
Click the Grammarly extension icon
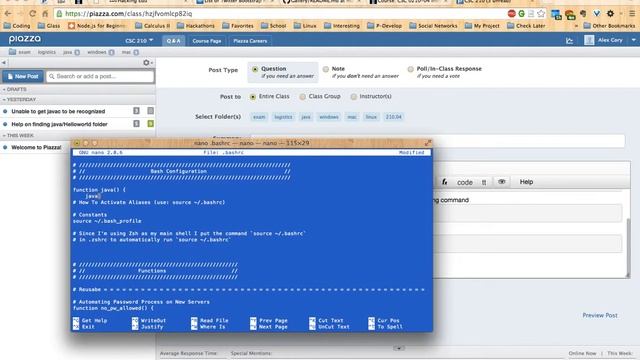521,13
